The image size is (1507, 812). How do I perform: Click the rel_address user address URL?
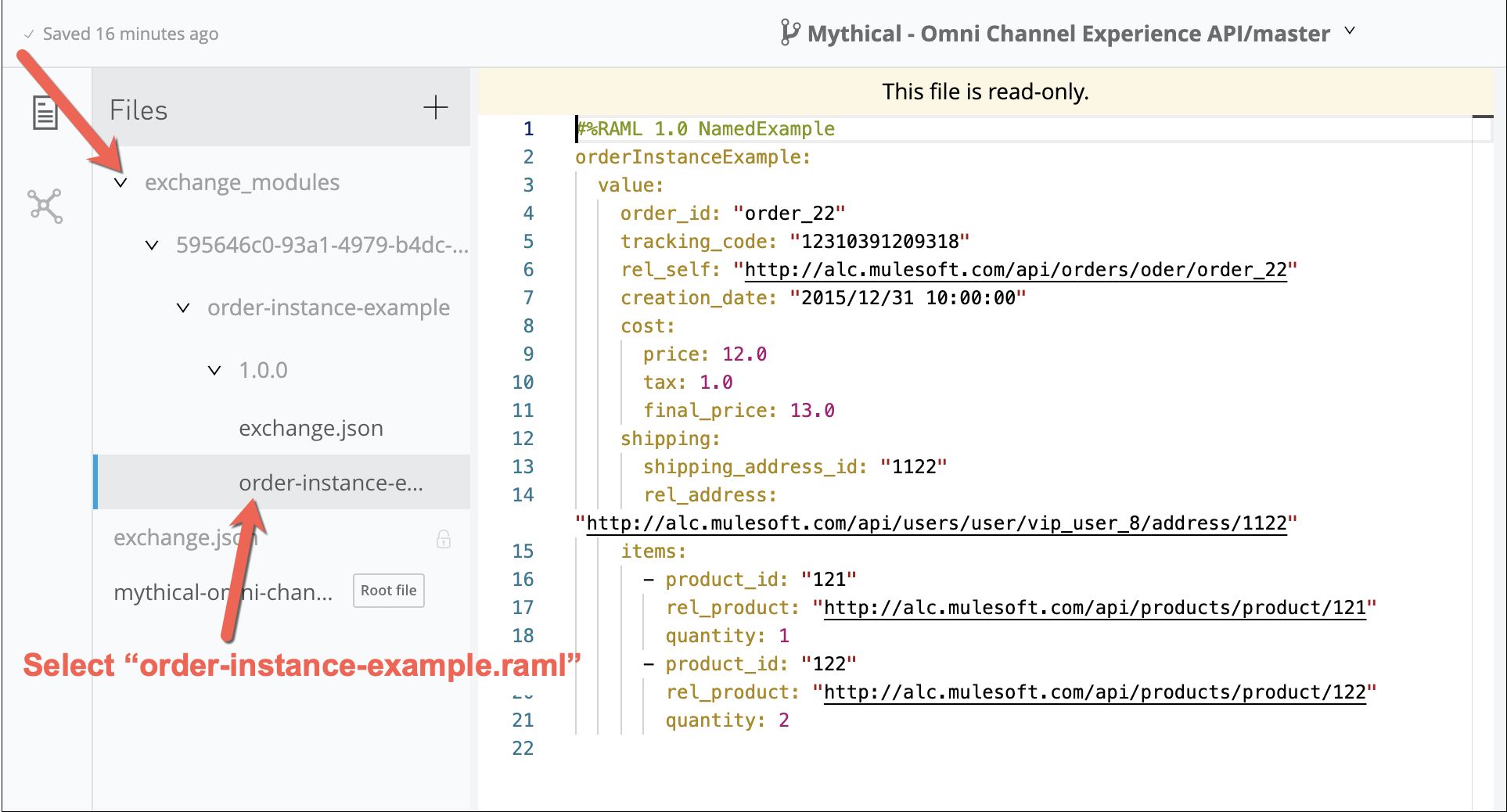936,523
